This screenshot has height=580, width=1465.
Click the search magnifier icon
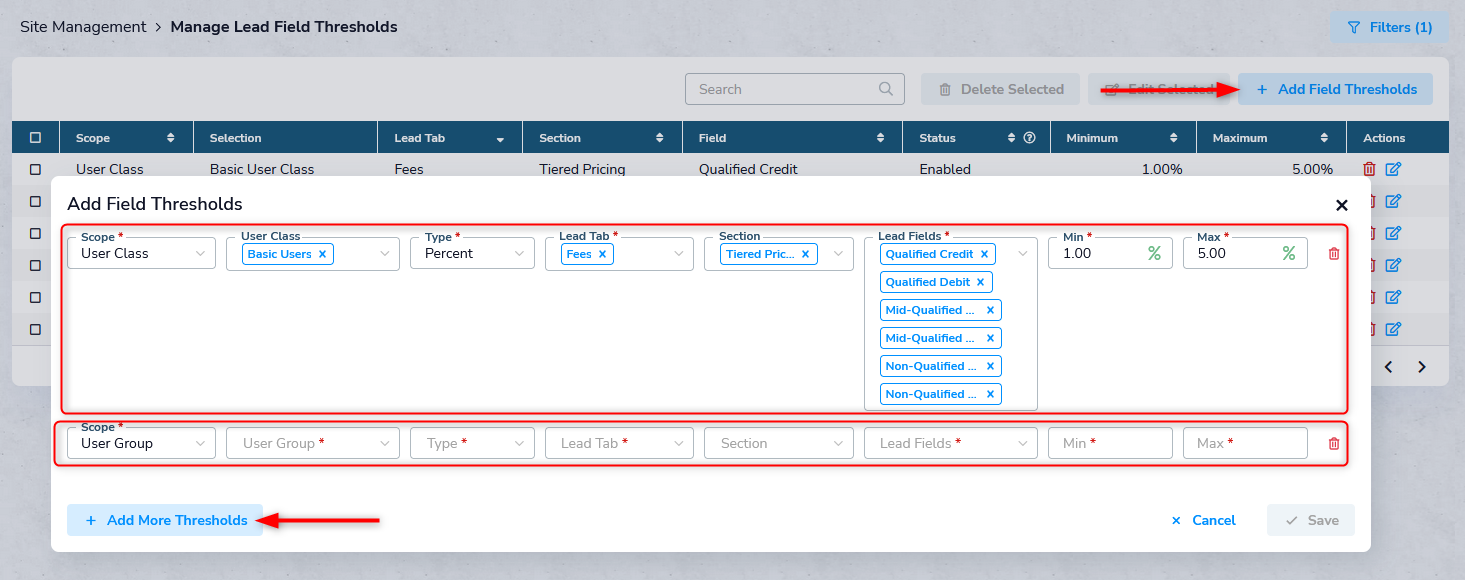pos(886,89)
